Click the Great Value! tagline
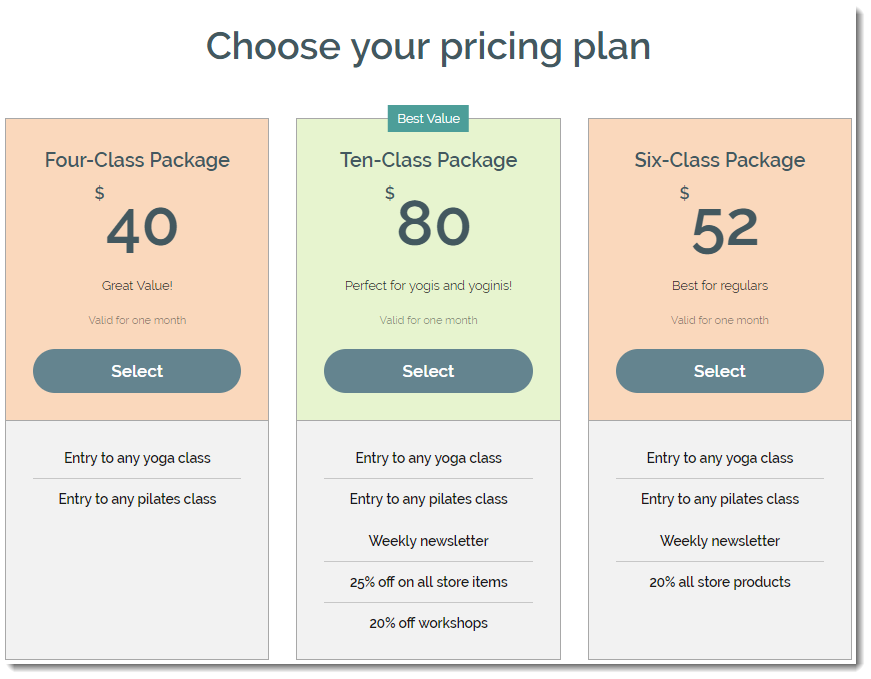Viewport: 871px width, 679px height. 137,286
